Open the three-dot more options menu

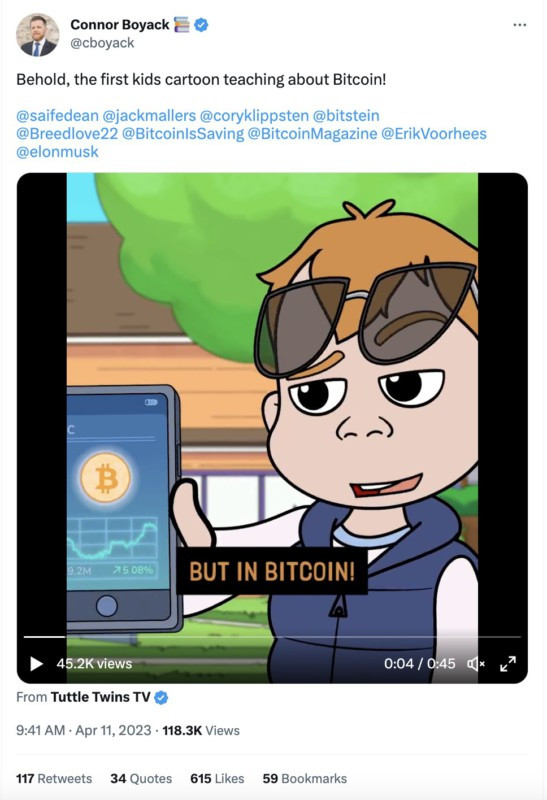pos(519,25)
